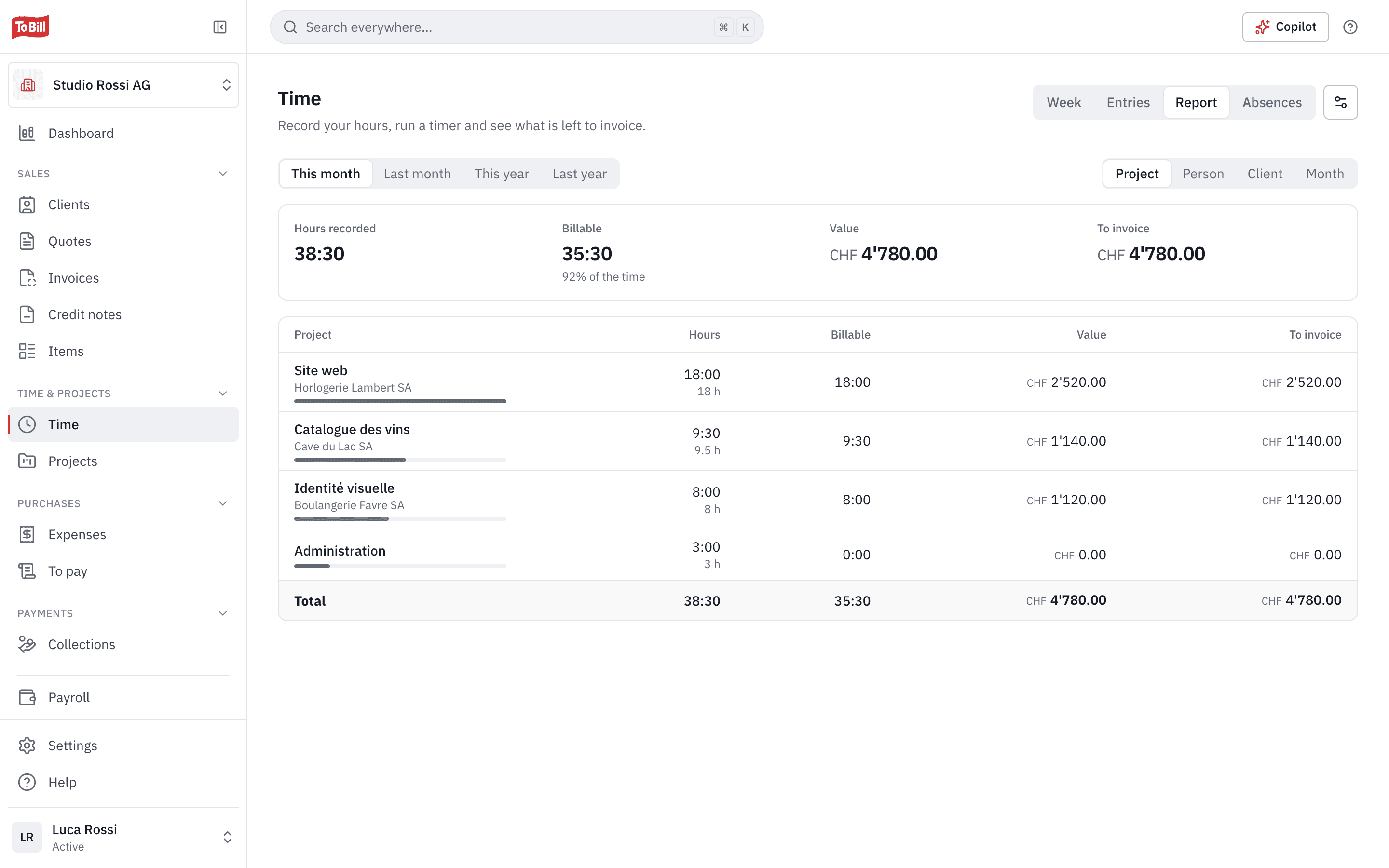Open the Copilot assistant
The image size is (1389, 868).
pos(1285,27)
